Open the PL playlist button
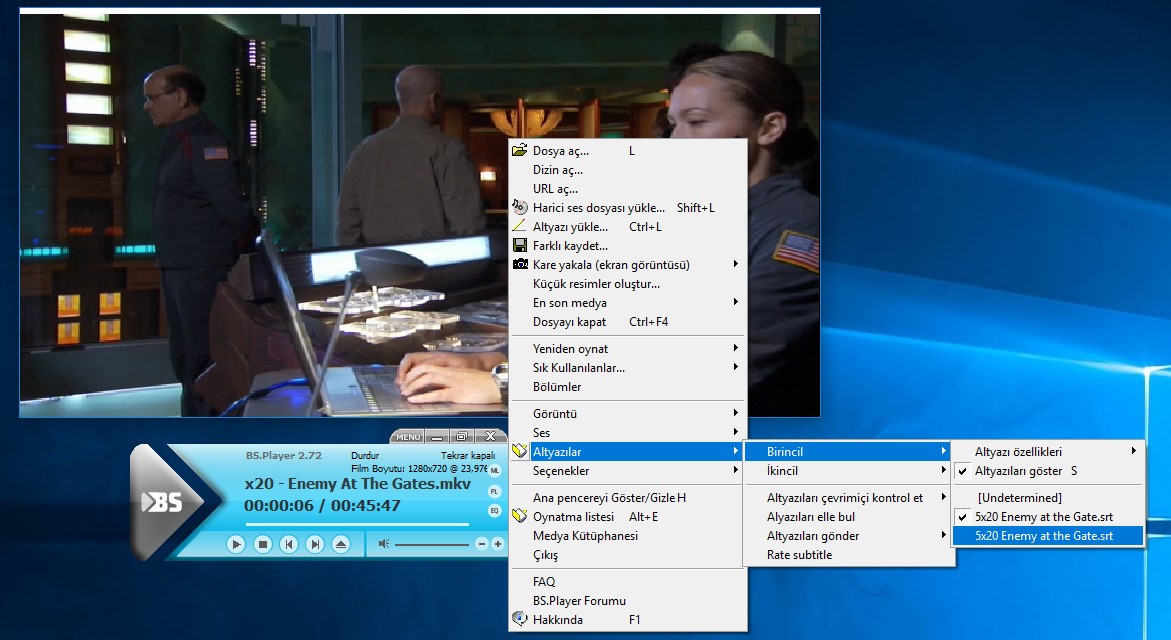 (x=494, y=492)
